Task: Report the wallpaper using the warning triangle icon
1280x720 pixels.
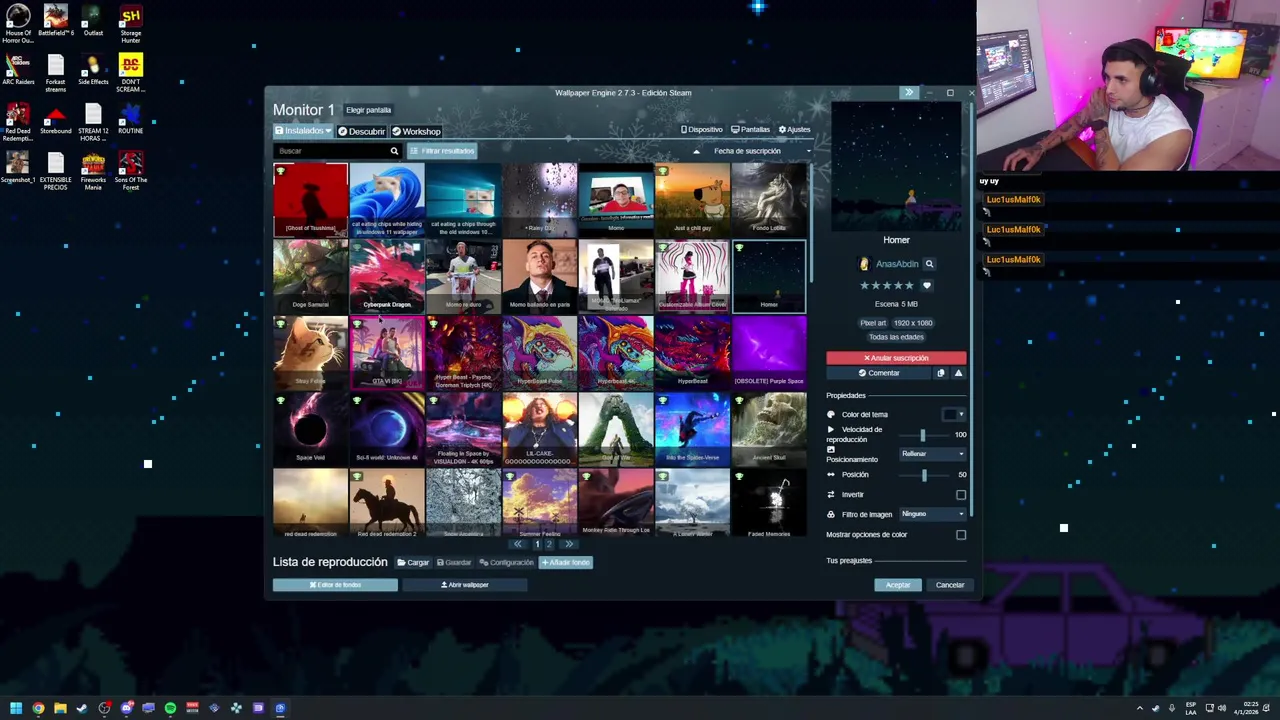Action: (958, 373)
